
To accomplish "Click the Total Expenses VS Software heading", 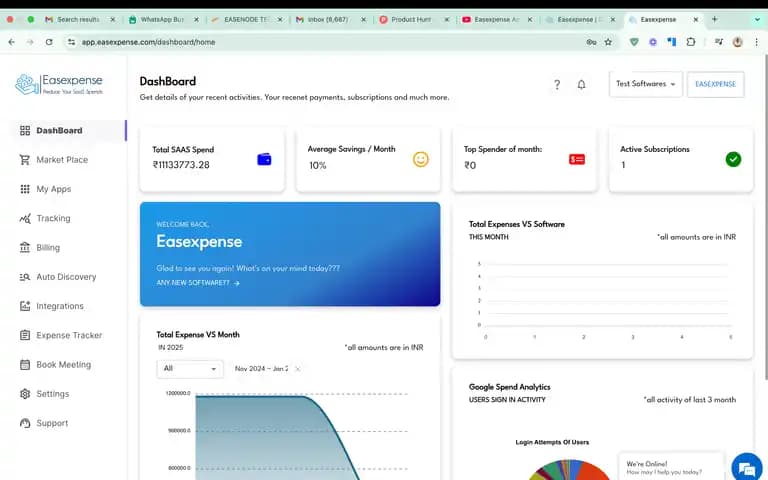I will 517,224.
